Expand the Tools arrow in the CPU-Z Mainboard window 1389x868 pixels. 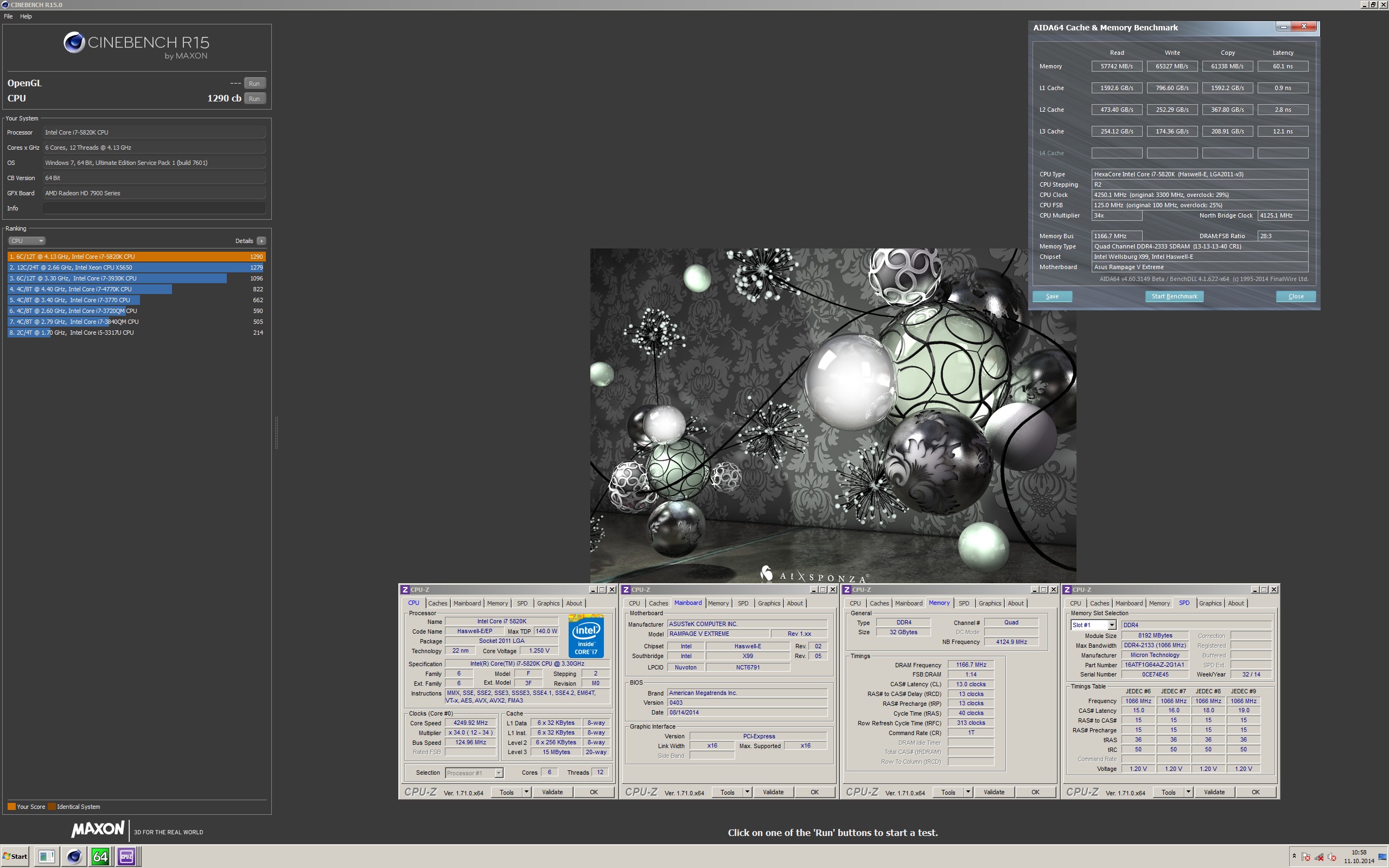[x=747, y=792]
